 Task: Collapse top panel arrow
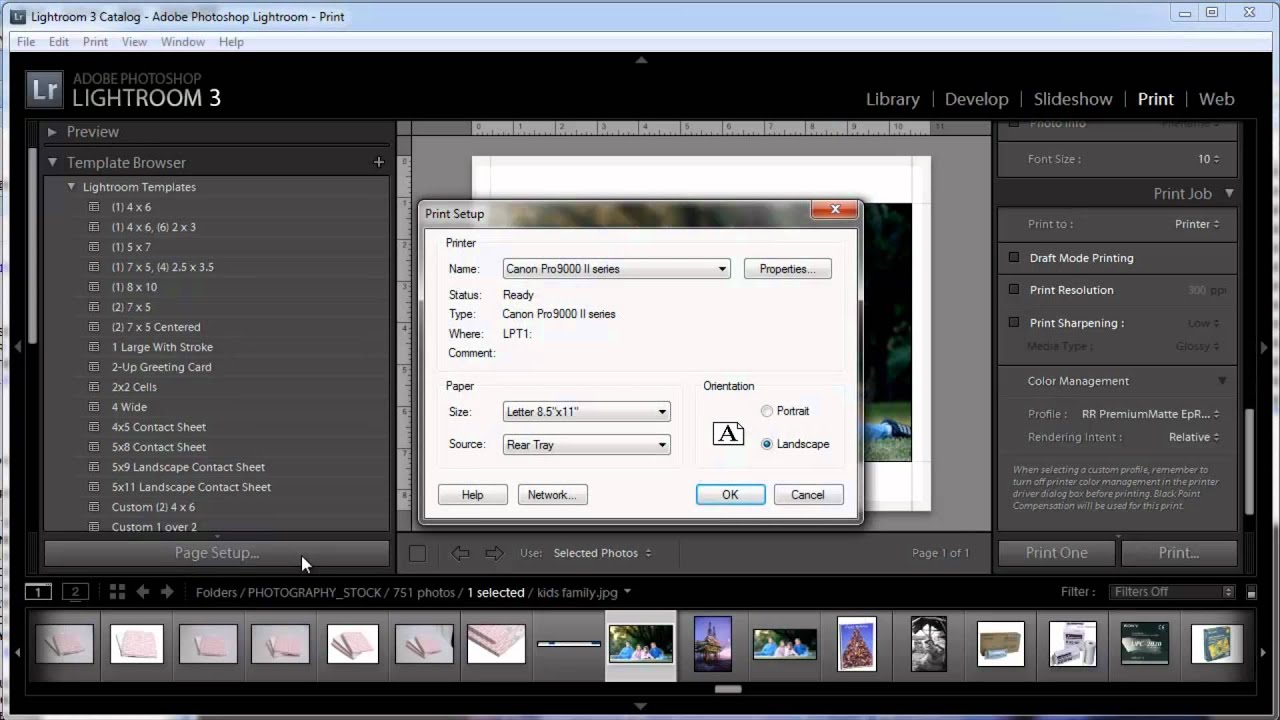[641, 60]
